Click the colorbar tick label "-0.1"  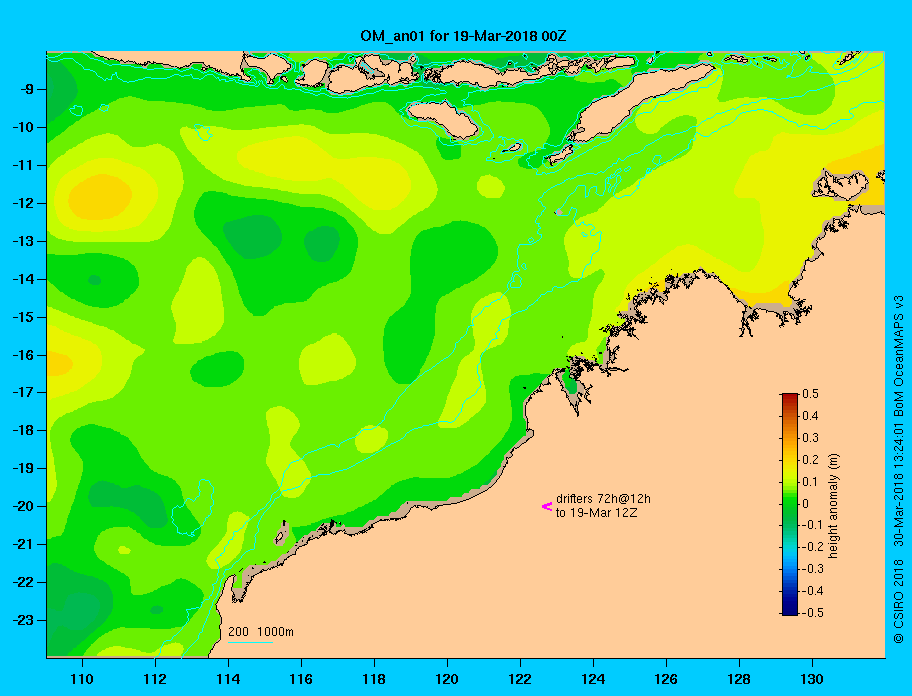(813, 525)
